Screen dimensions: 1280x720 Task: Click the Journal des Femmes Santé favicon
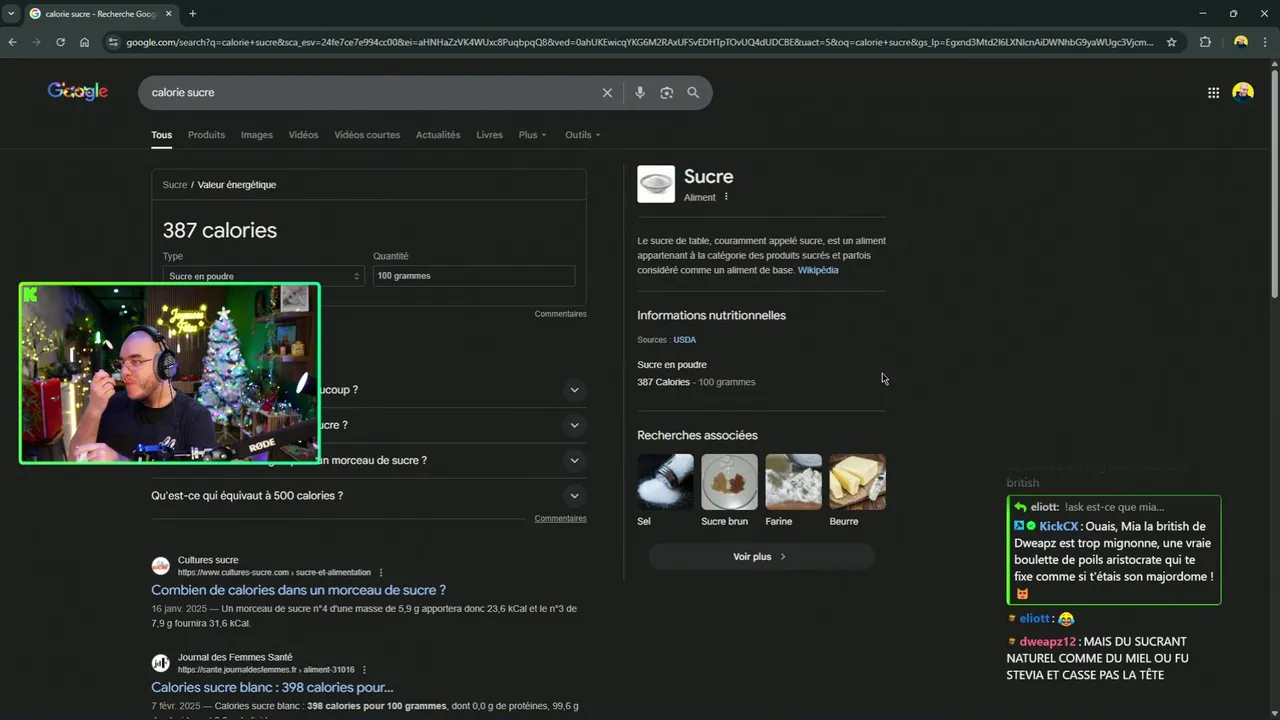click(160, 663)
